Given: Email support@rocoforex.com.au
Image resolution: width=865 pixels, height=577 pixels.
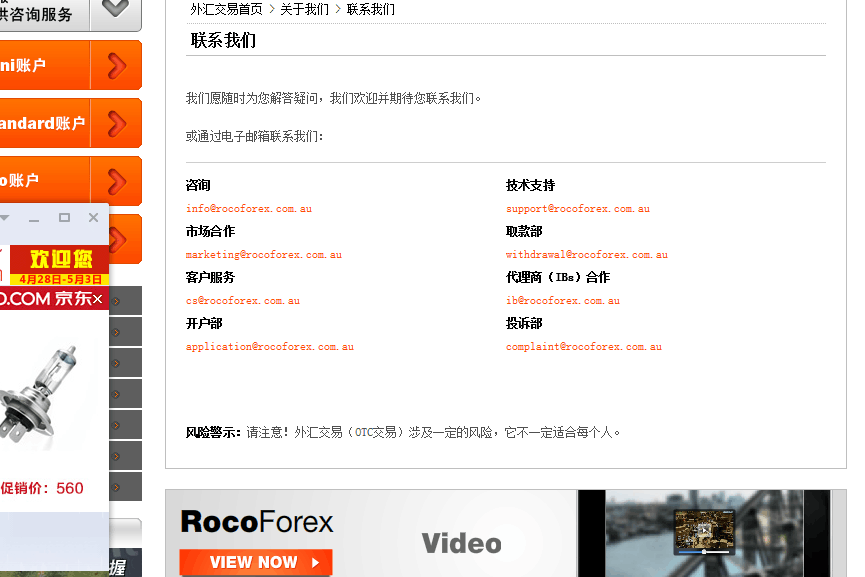Looking at the screenshot, I should click(578, 209).
